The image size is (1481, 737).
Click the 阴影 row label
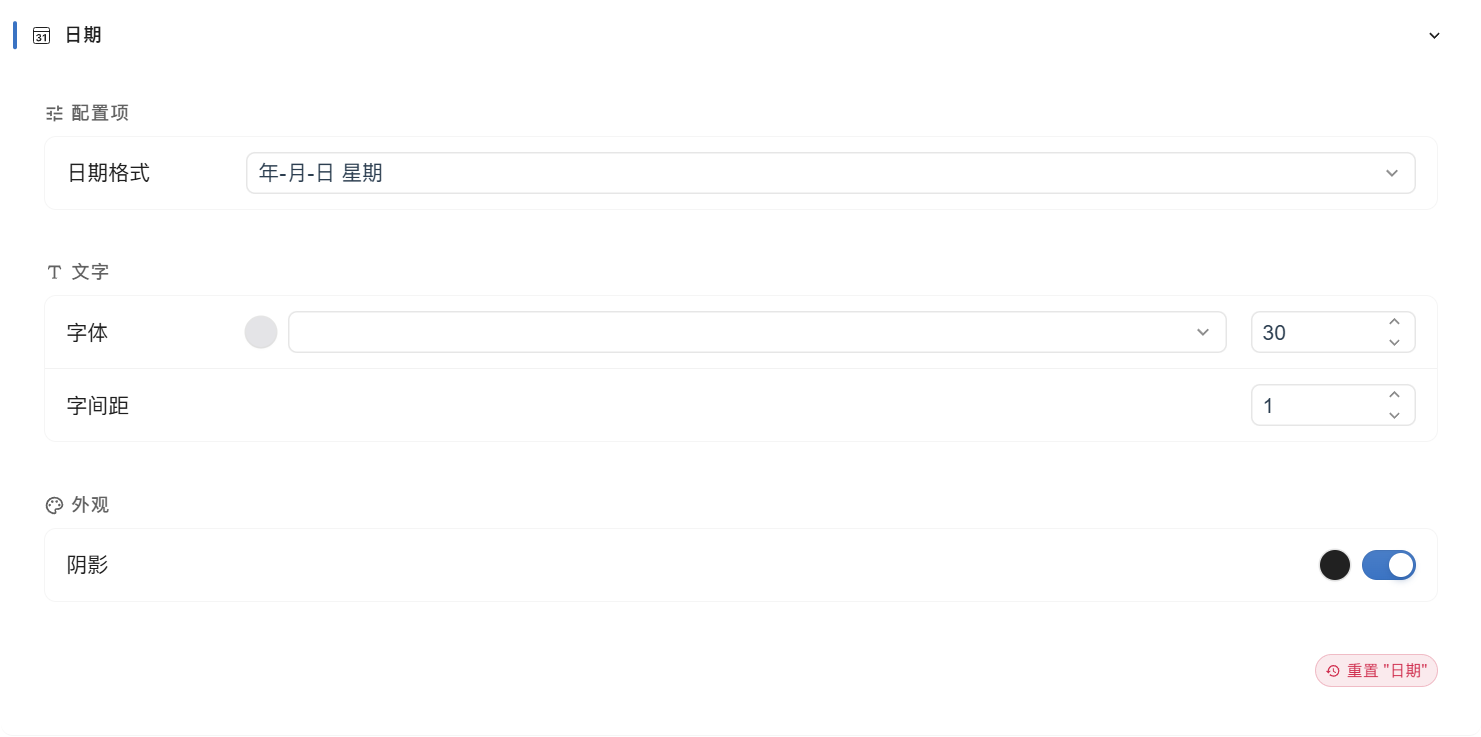pyautogui.click(x=88, y=565)
